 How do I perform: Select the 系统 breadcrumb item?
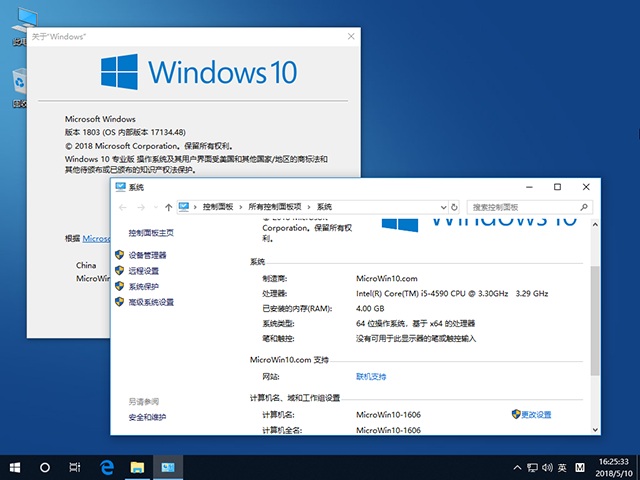pos(324,207)
